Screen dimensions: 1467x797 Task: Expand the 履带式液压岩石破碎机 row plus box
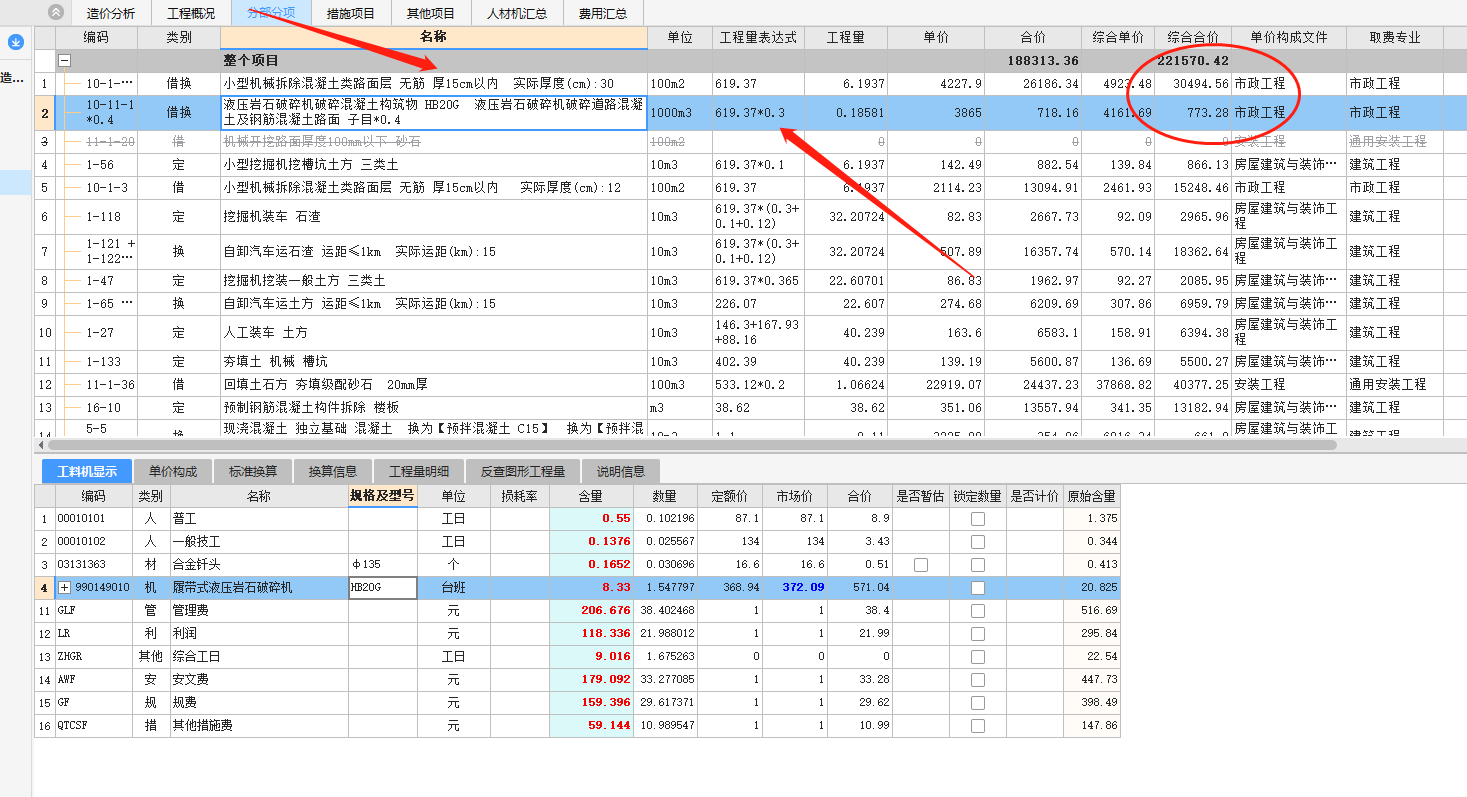point(65,588)
